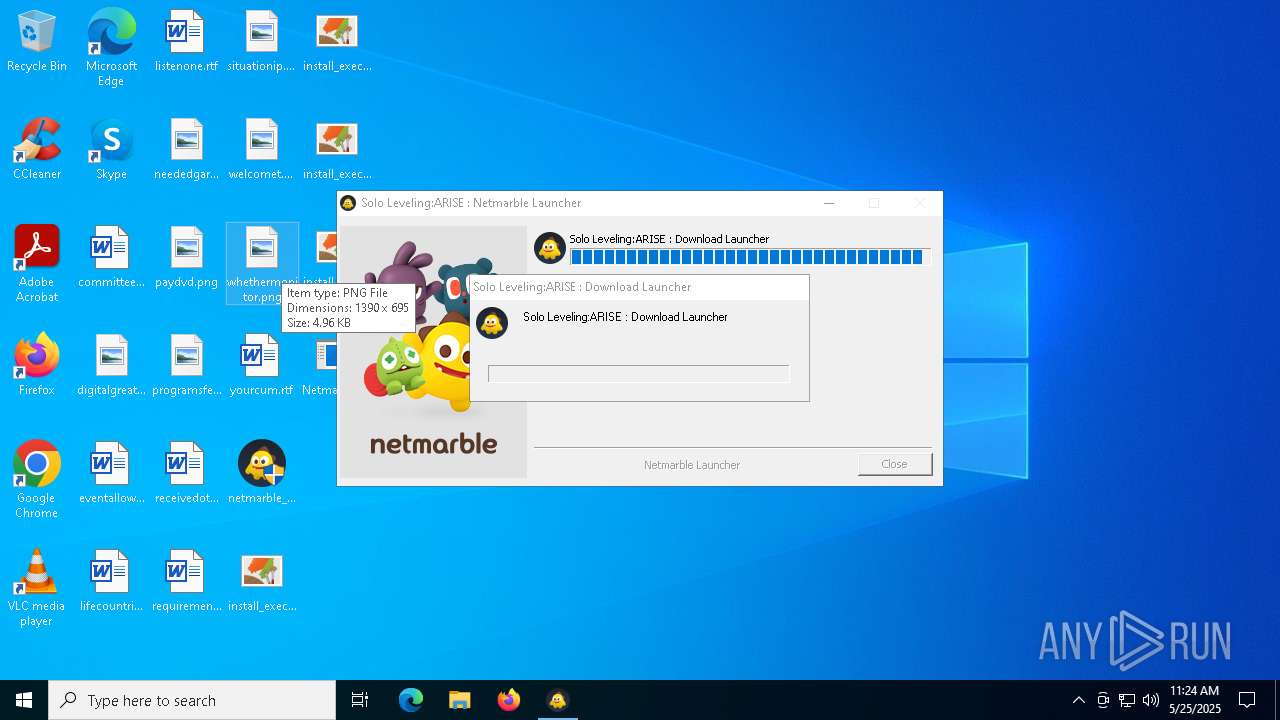Select the requiremen document icon

[186, 582]
